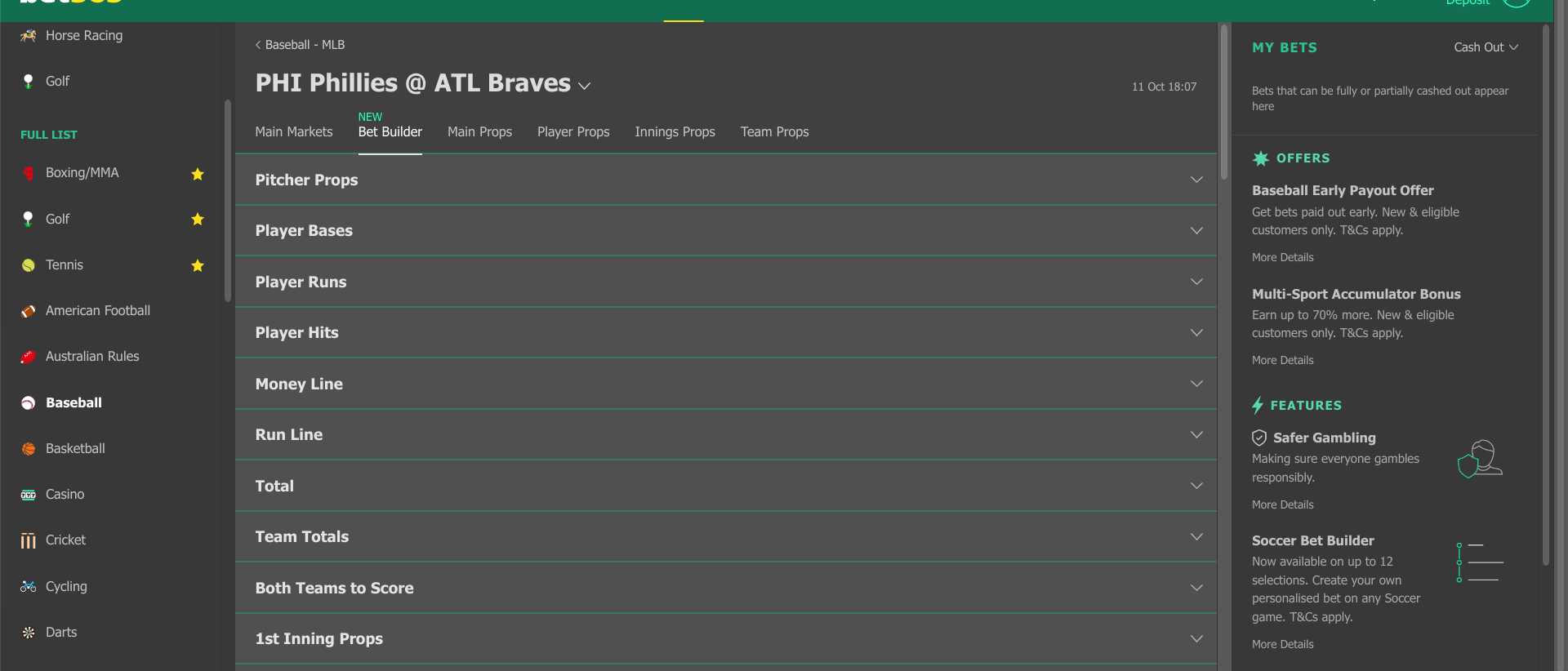Click the main markets scrollbar
Image resolution: width=1568 pixels, height=671 pixels.
click(1223, 102)
